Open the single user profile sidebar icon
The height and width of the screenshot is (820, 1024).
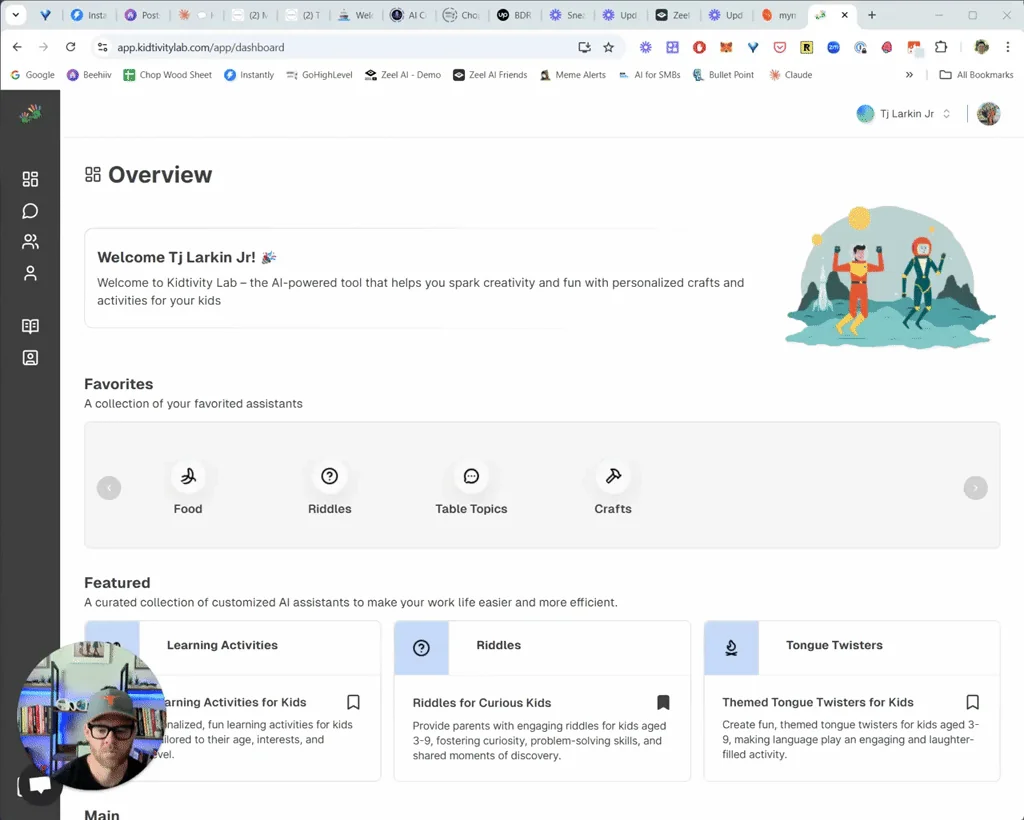click(30, 273)
